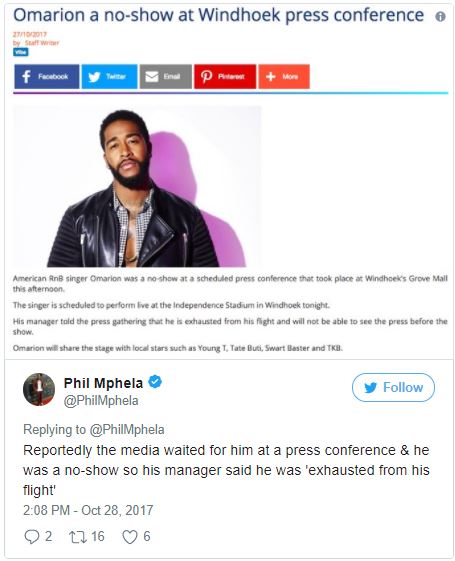Image resolution: width=455 pixels, height=561 pixels.
Task: Click the envelope Email icon
Action: (152, 77)
